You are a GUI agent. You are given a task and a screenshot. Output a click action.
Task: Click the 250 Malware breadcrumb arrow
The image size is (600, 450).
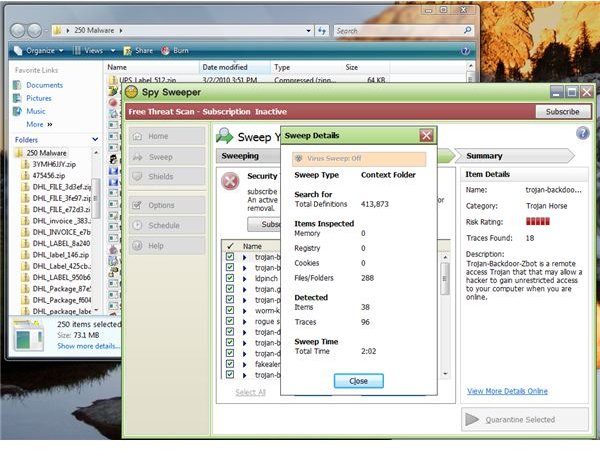121,30
